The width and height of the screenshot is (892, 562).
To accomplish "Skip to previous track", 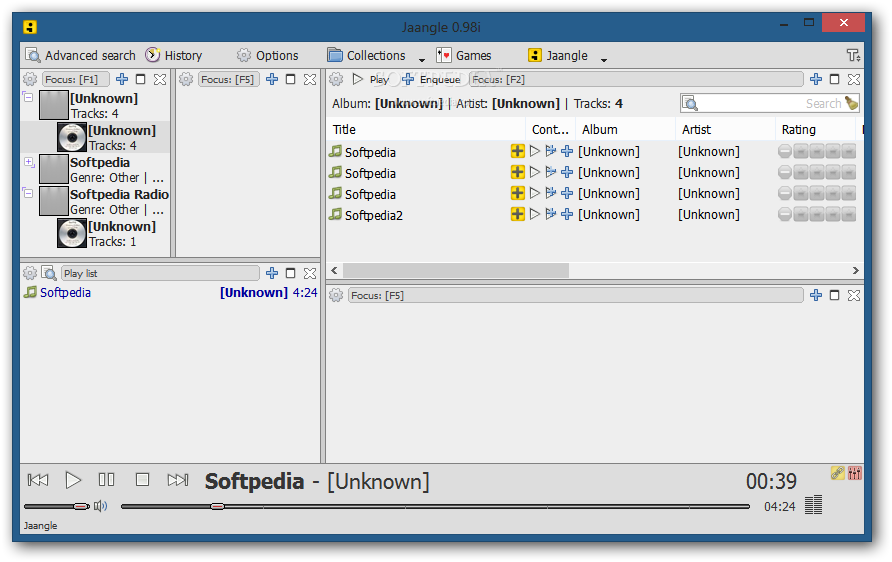I will tap(38, 480).
